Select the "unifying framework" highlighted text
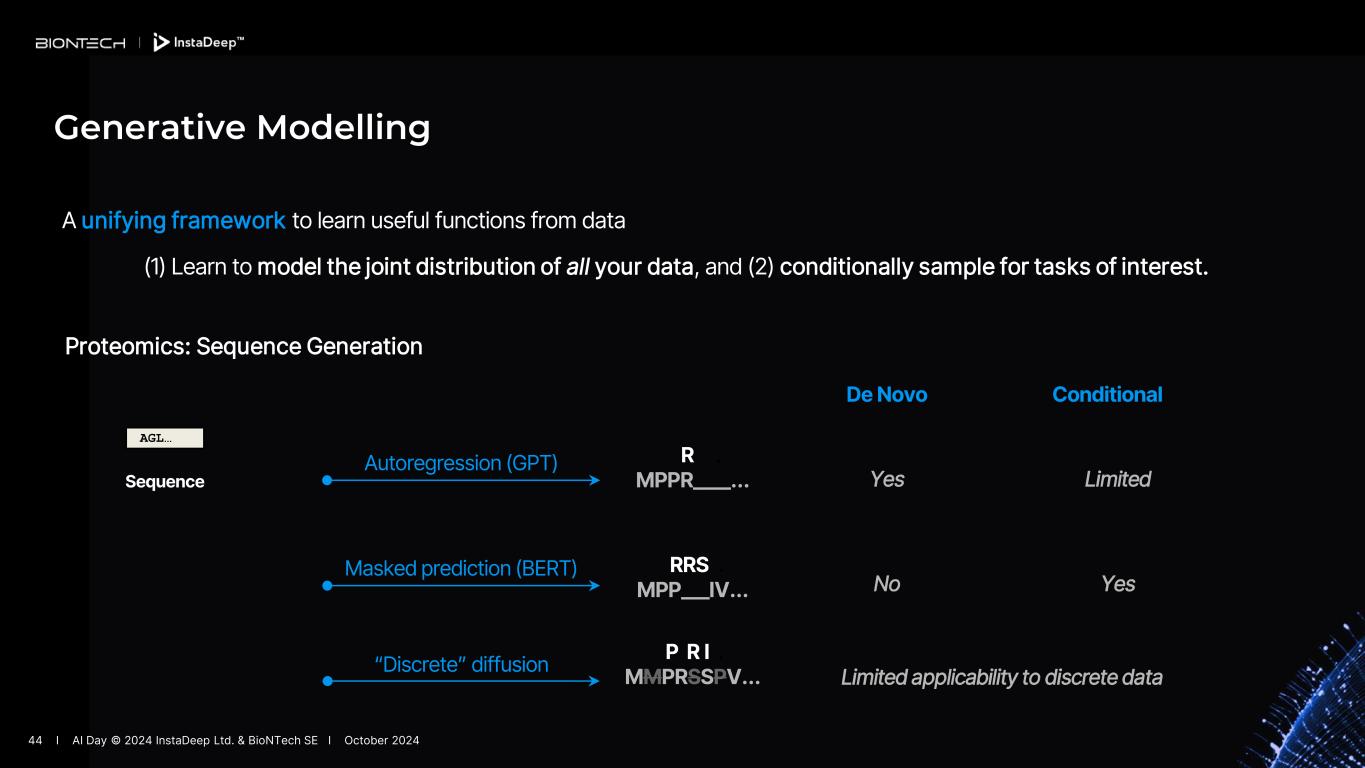1365x768 pixels. point(183,221)
